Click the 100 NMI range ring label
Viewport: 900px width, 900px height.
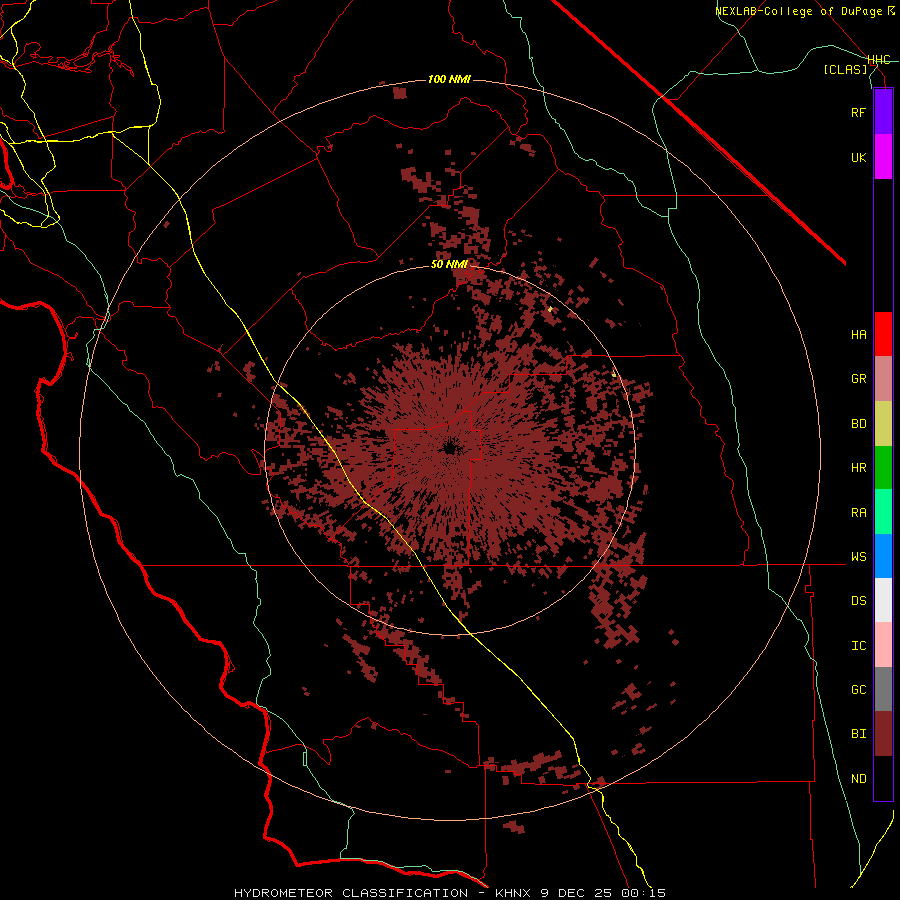[x=449, y=79]
